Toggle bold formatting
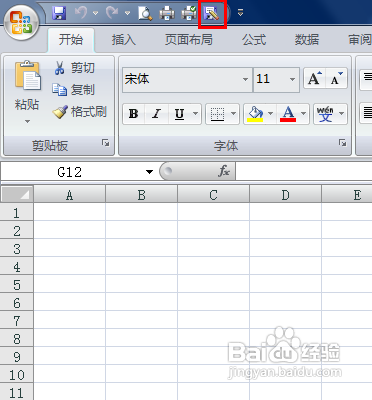Screen dimensions: 372x400 pyautogui.click(x=134, y=114)
